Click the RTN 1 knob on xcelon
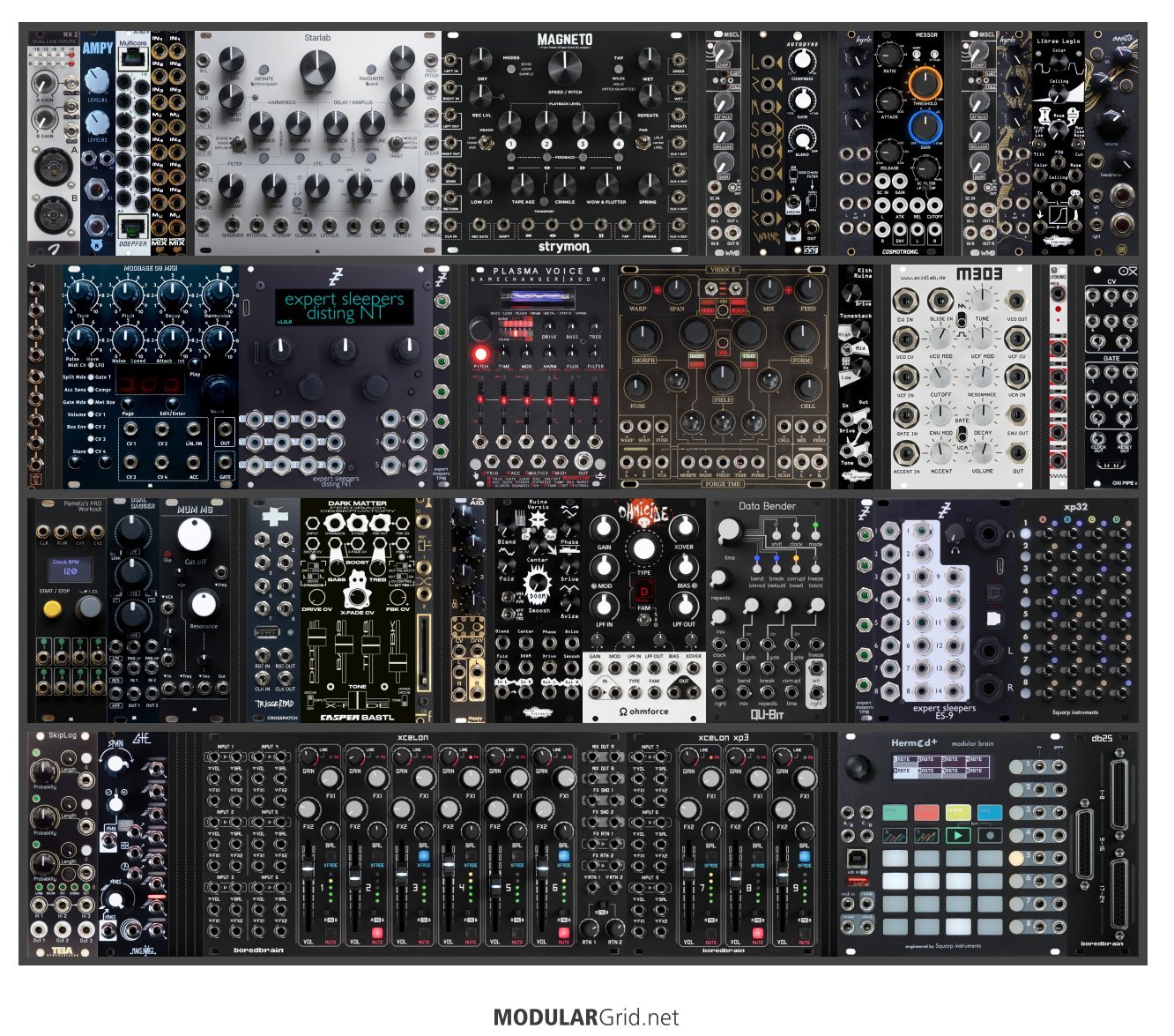This screenshot has height=1036, width=1174. click(588, 927)
